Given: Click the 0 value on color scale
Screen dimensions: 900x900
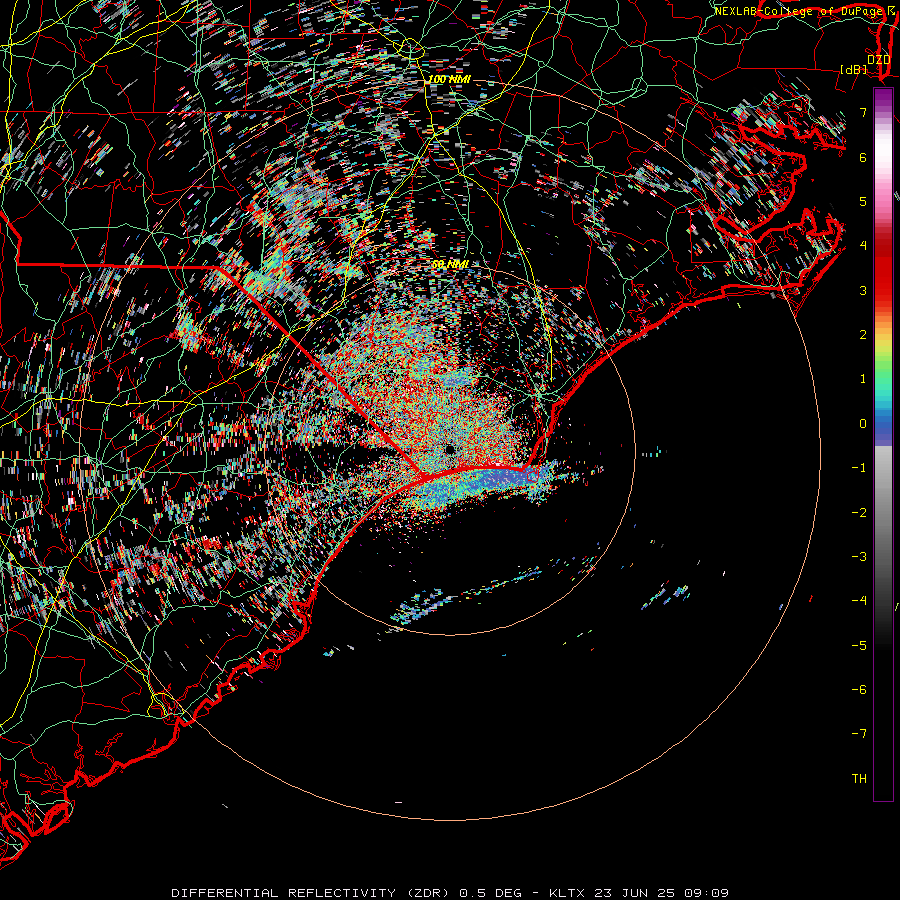Looking at the screenshot, I should coord(863,424).
